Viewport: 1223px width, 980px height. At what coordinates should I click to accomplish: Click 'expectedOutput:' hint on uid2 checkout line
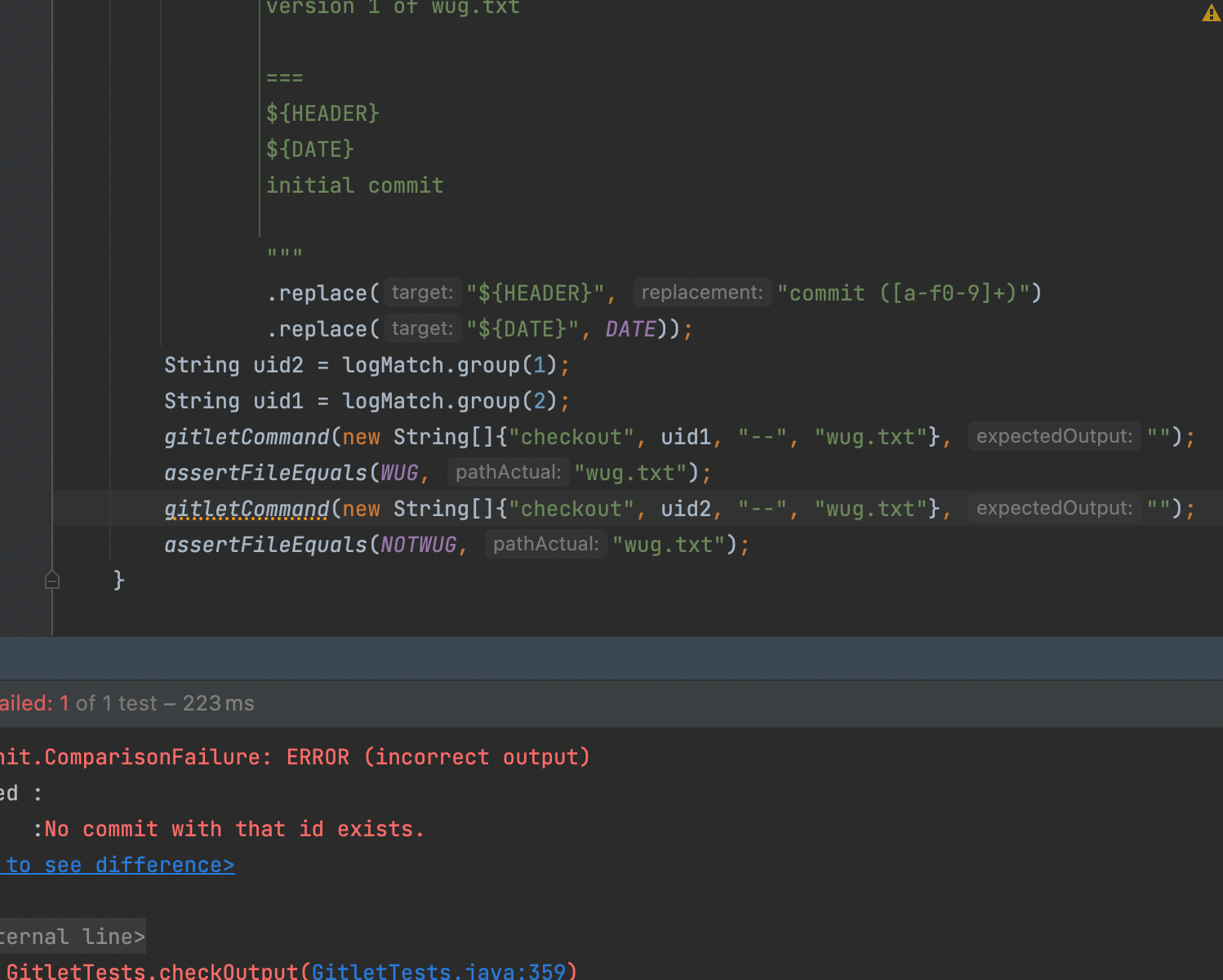pyautogui.click(x=1054, y=508)
